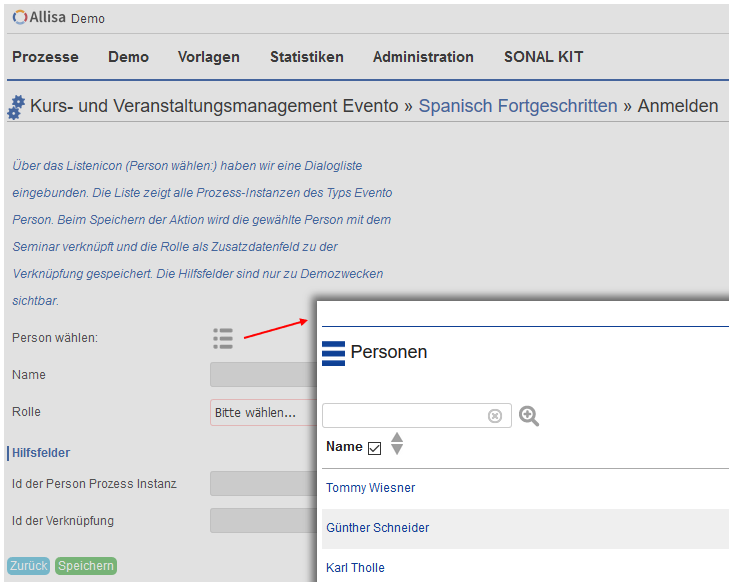Click the Zurück button

click(x=29, y=565)
